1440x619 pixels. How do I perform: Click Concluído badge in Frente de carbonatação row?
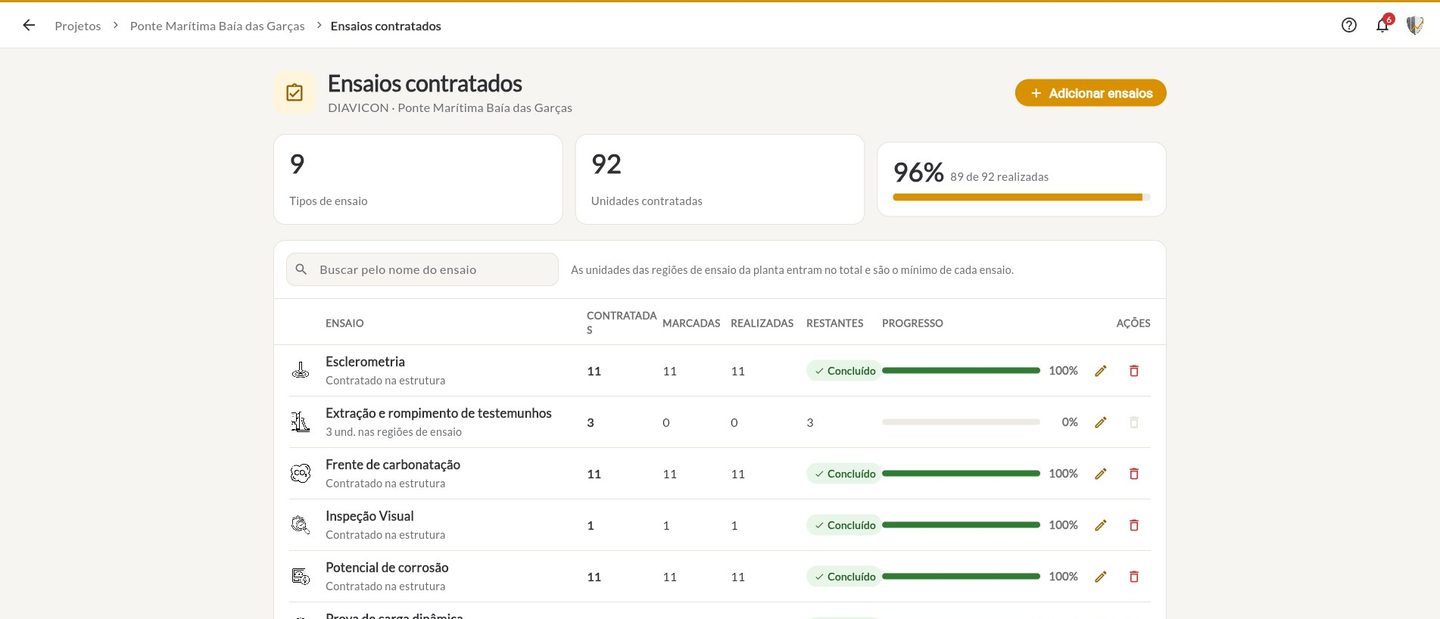(844, 474)
